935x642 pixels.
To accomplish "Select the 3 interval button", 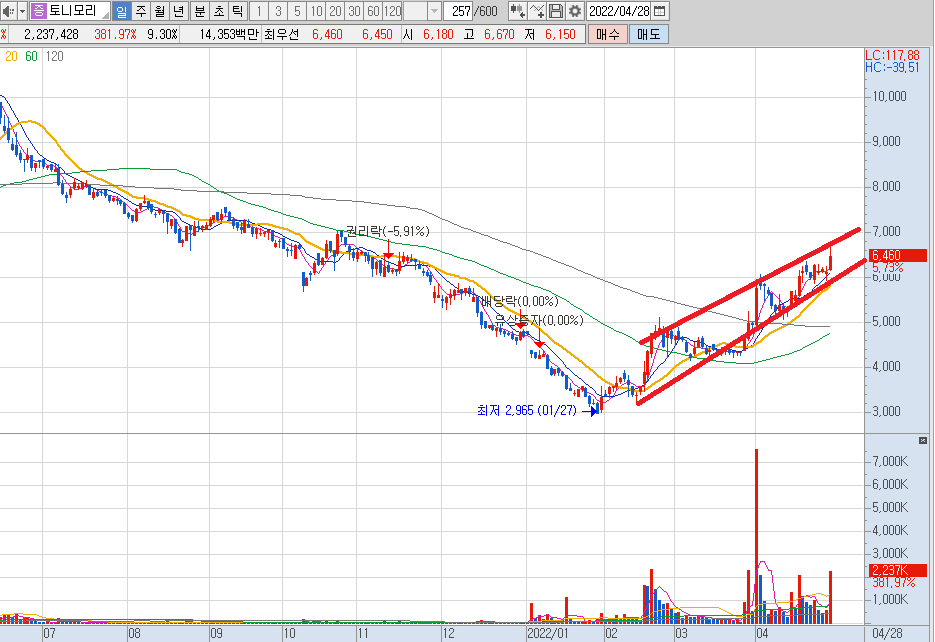I will pos(278,11).
